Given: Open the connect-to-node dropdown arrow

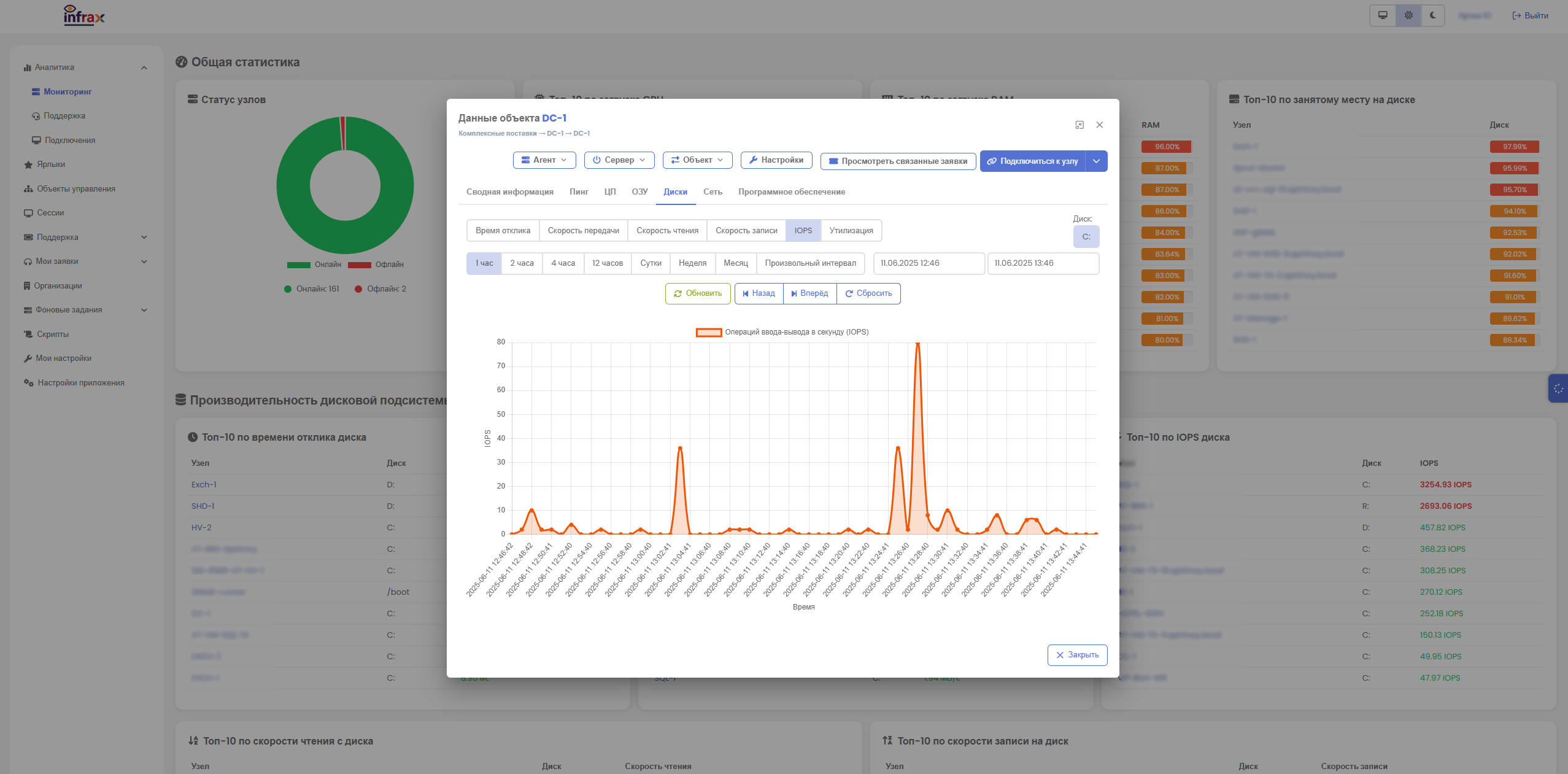Looking at the screenshot, I should [x=1097, y=161].
